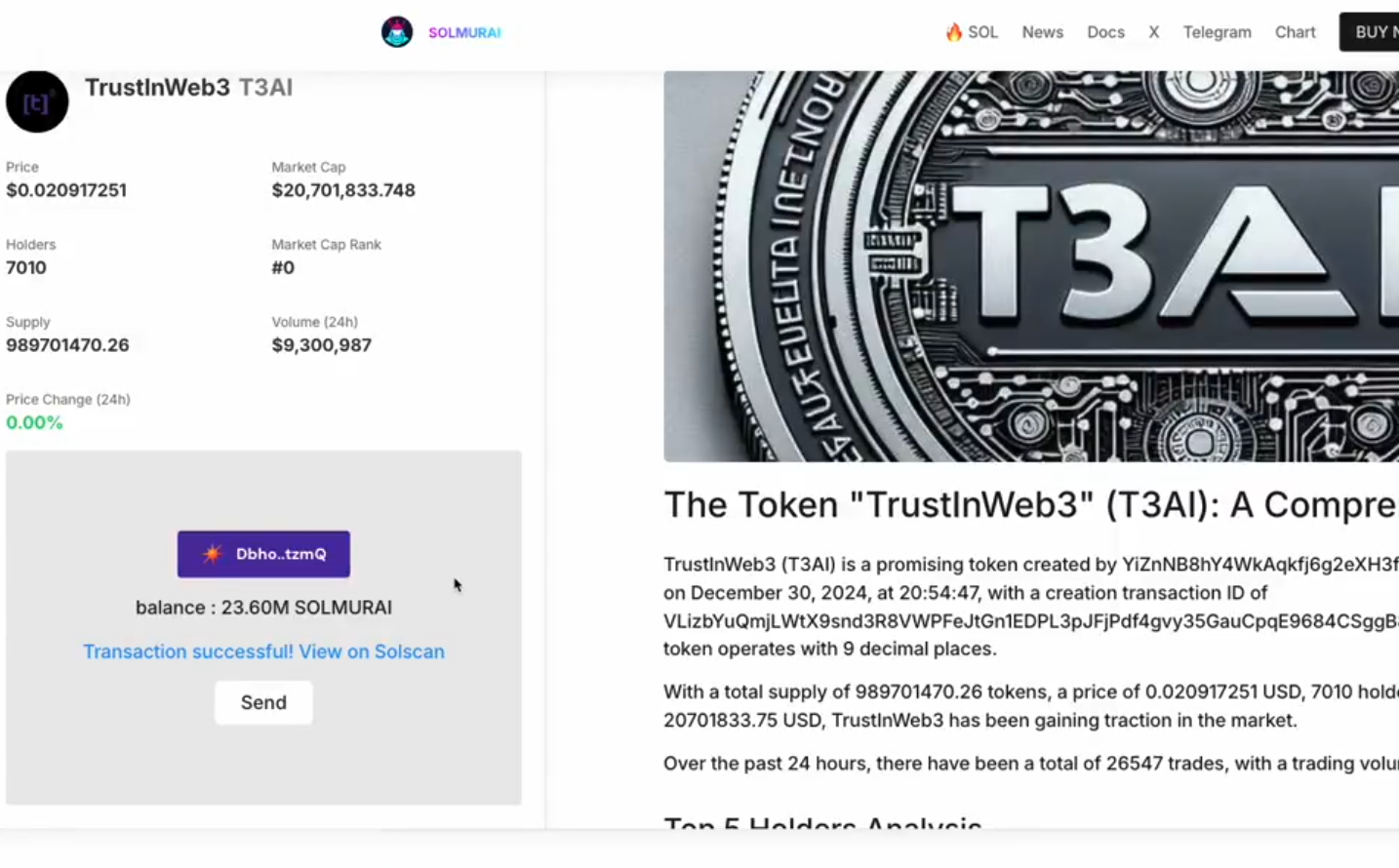This screenshot has height=868, width=1399.
Task: Click the TrustInWeb3 T3AI token title
Action: (x=188, y=88)
